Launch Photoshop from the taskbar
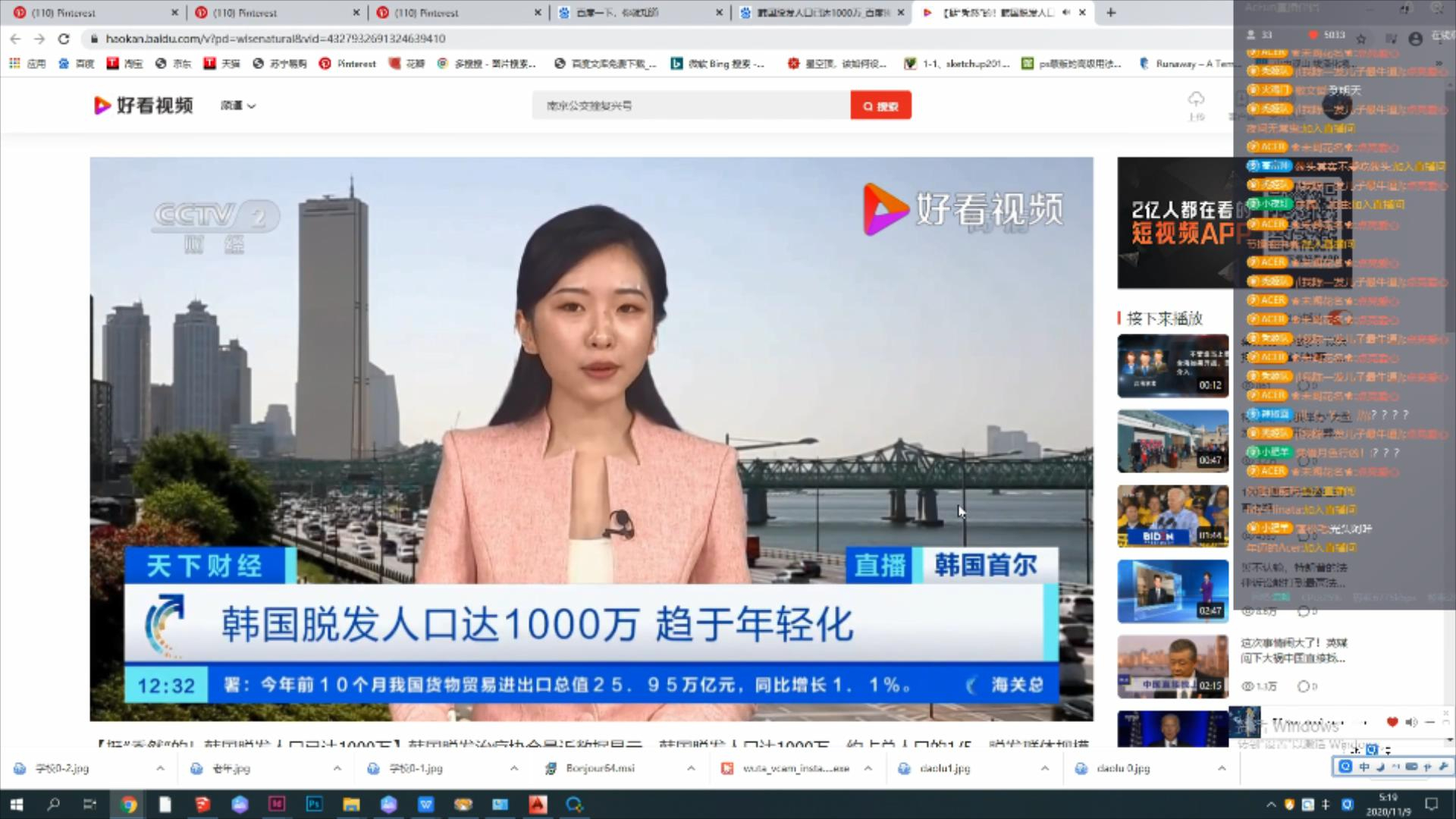1456x819 pixels. coord(314,804)
